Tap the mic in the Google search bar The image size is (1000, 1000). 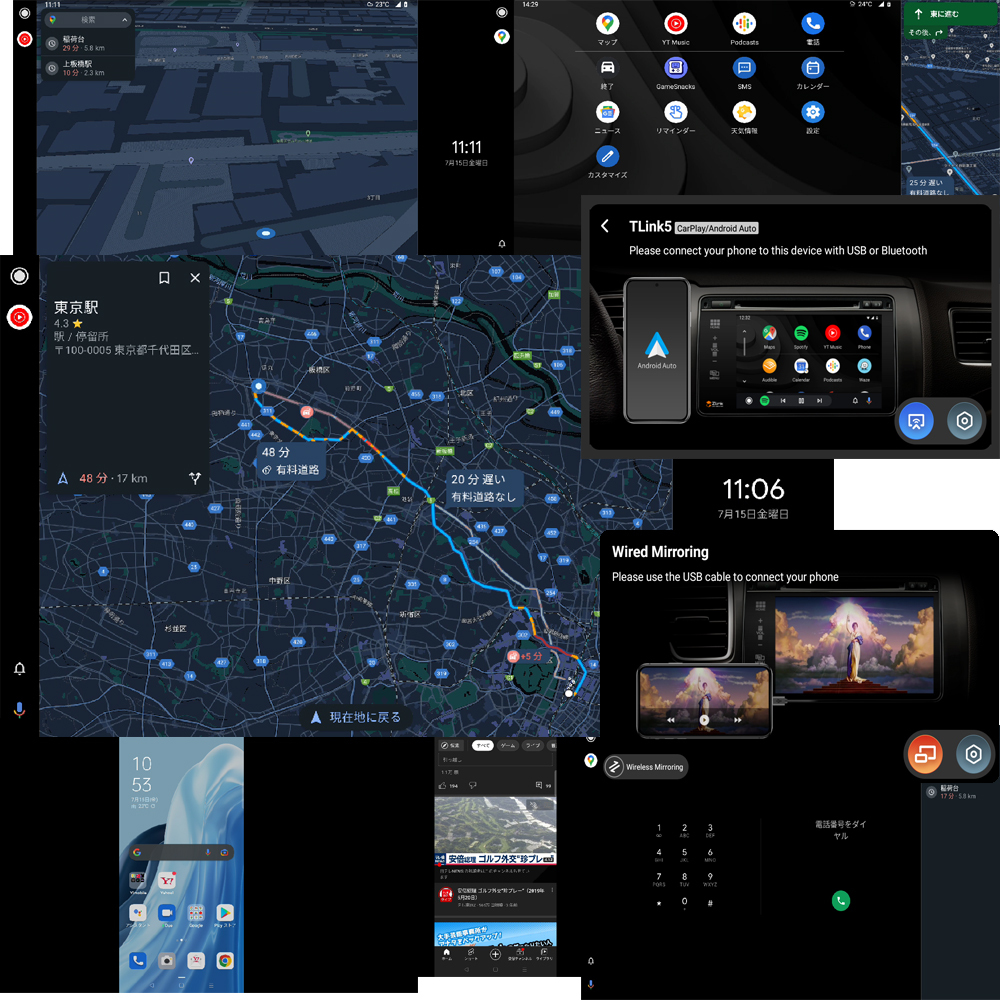pos(207,852)
